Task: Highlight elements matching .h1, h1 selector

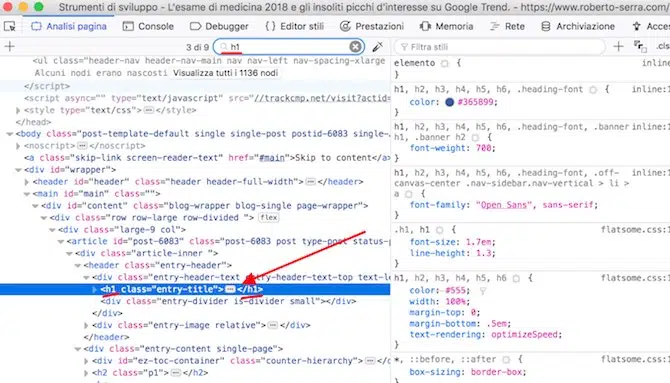Action: coord(439,230)
